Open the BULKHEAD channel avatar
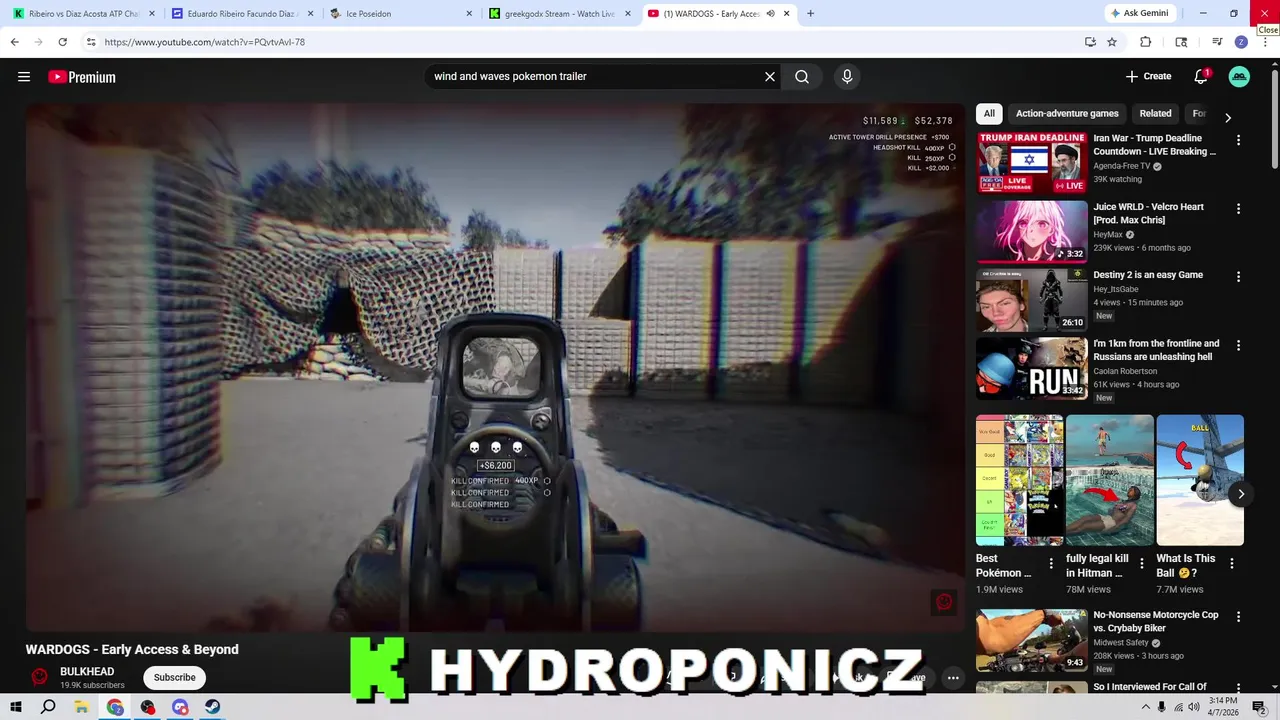 tap(39, 677)
